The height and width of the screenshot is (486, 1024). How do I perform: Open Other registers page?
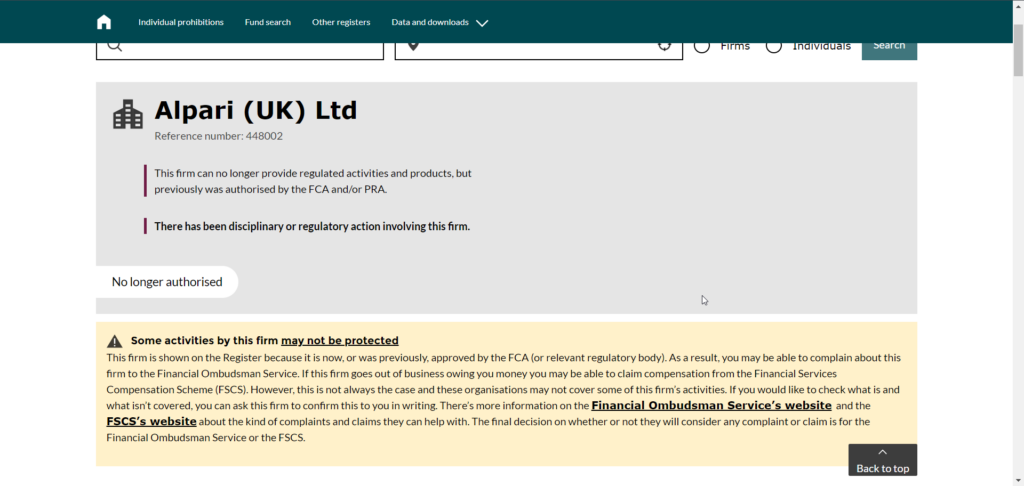341,22
